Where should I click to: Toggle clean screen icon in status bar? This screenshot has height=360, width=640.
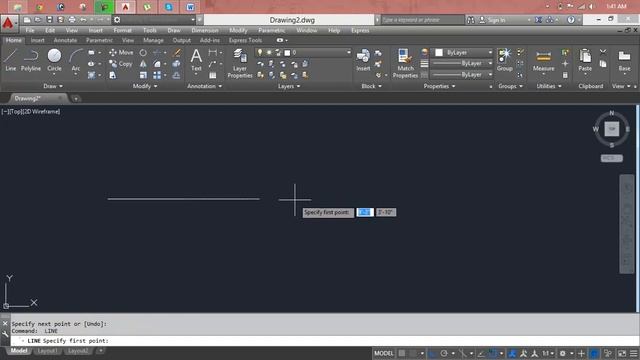[622, 353]
